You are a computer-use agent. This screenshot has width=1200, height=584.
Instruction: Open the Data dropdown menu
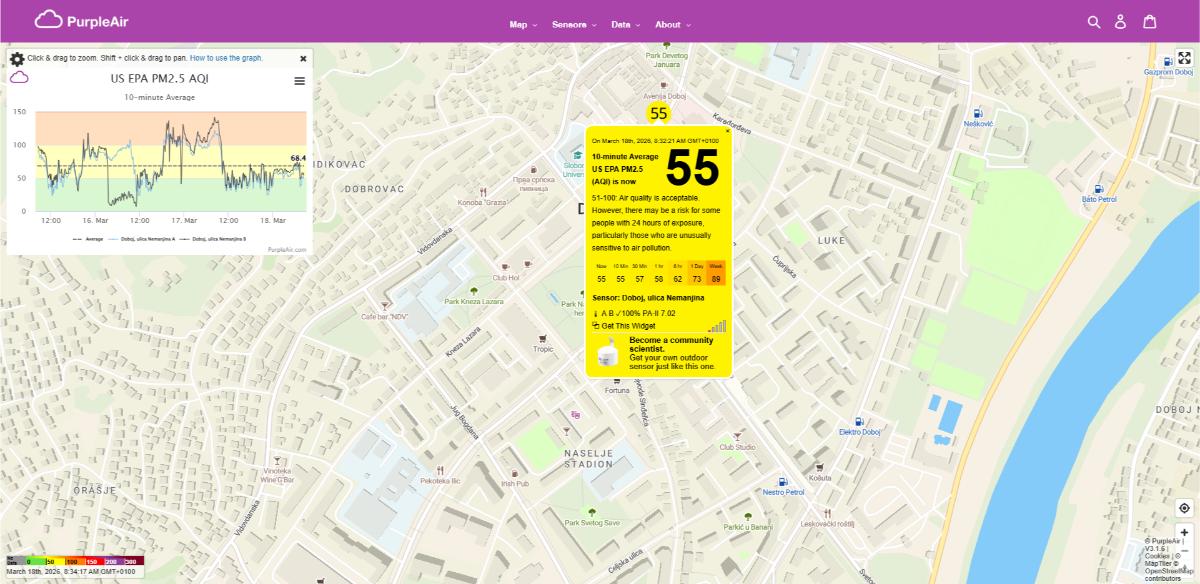coord(622,24)
